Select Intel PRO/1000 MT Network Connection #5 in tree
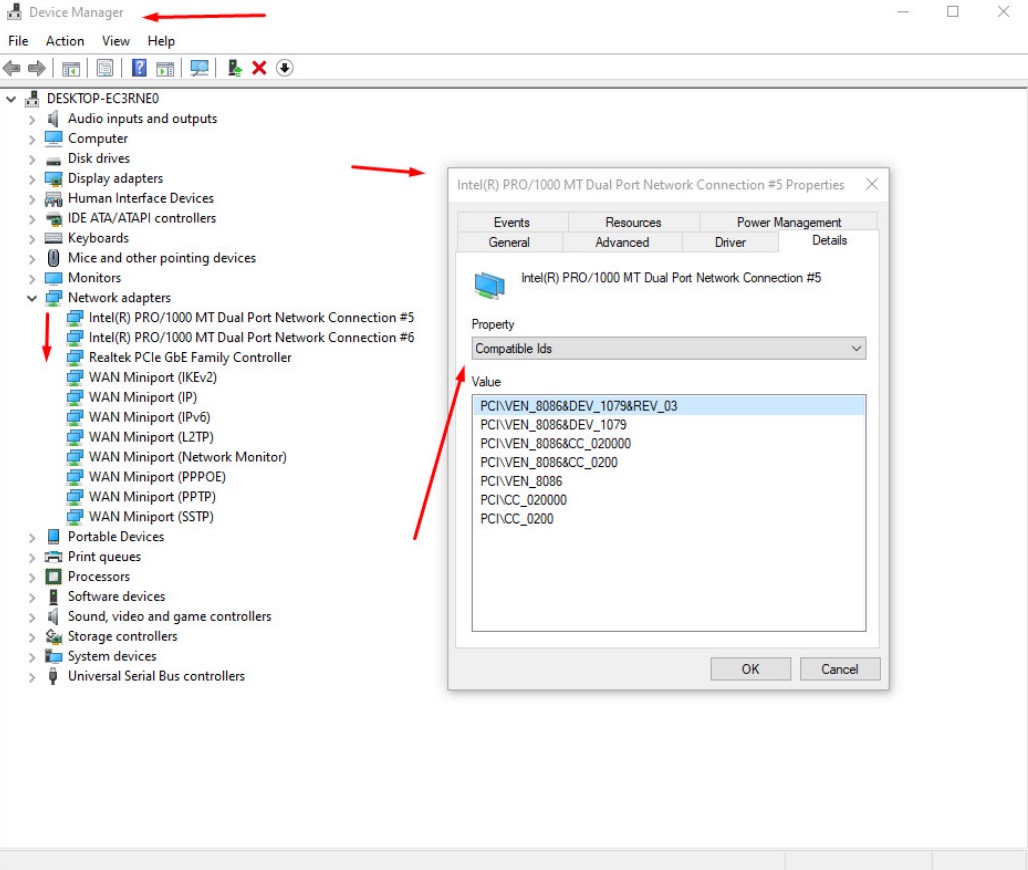 (251, 317)
